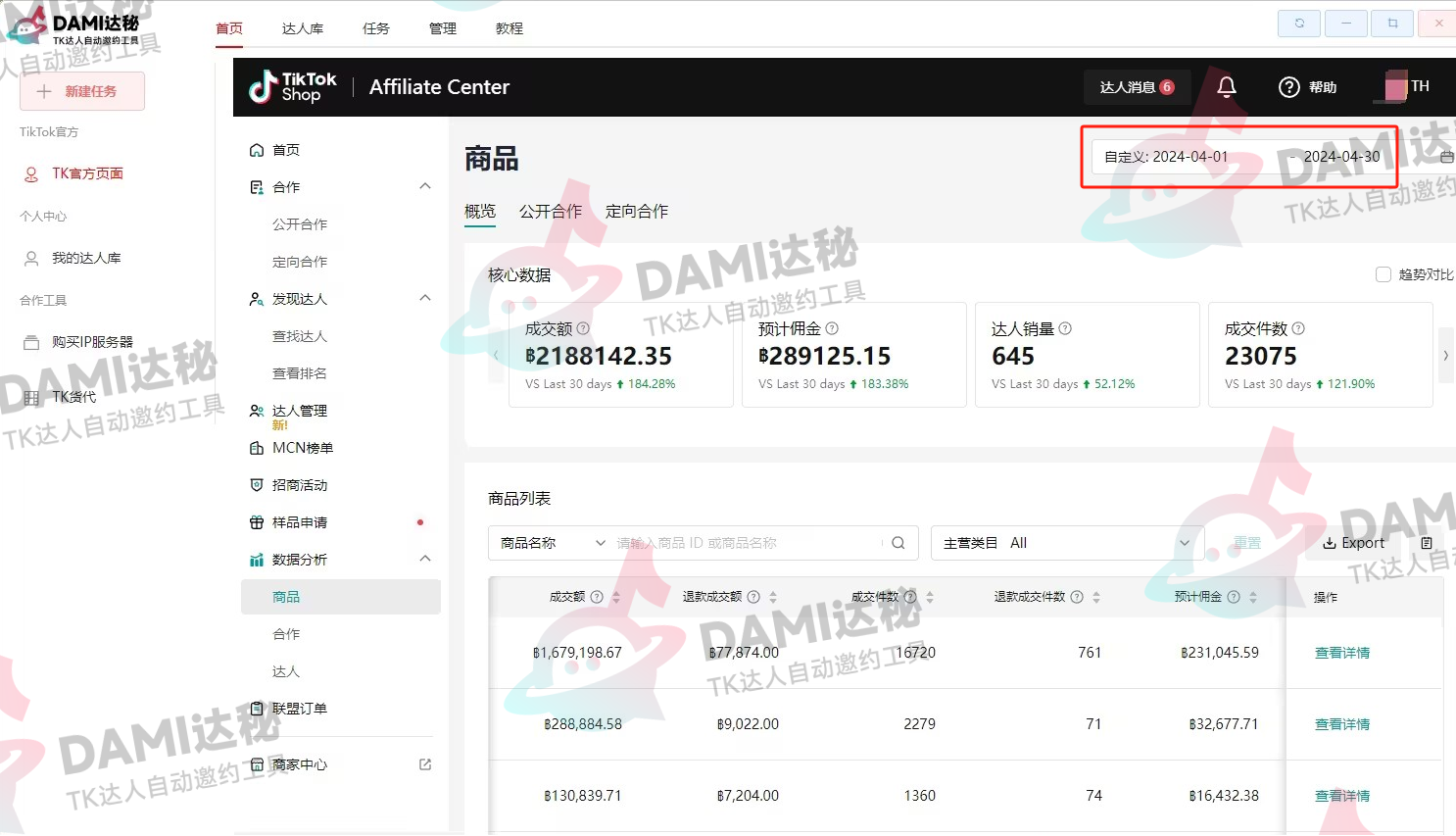Screen dimensions: 1456x836
Task: Click the search magnifier in product field
Action: click(x=898, y=543)
